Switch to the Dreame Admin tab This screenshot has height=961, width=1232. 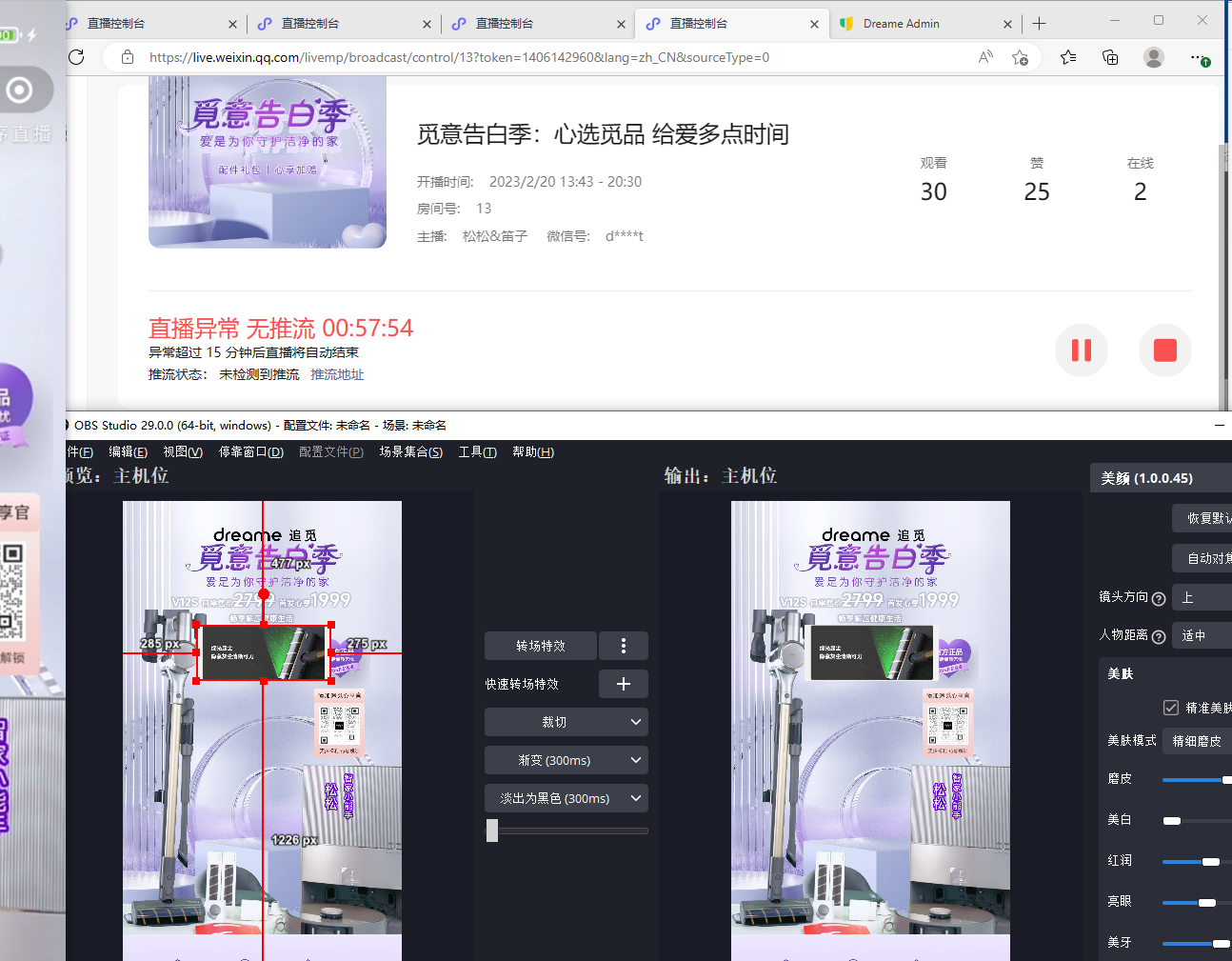coord(915,24)
